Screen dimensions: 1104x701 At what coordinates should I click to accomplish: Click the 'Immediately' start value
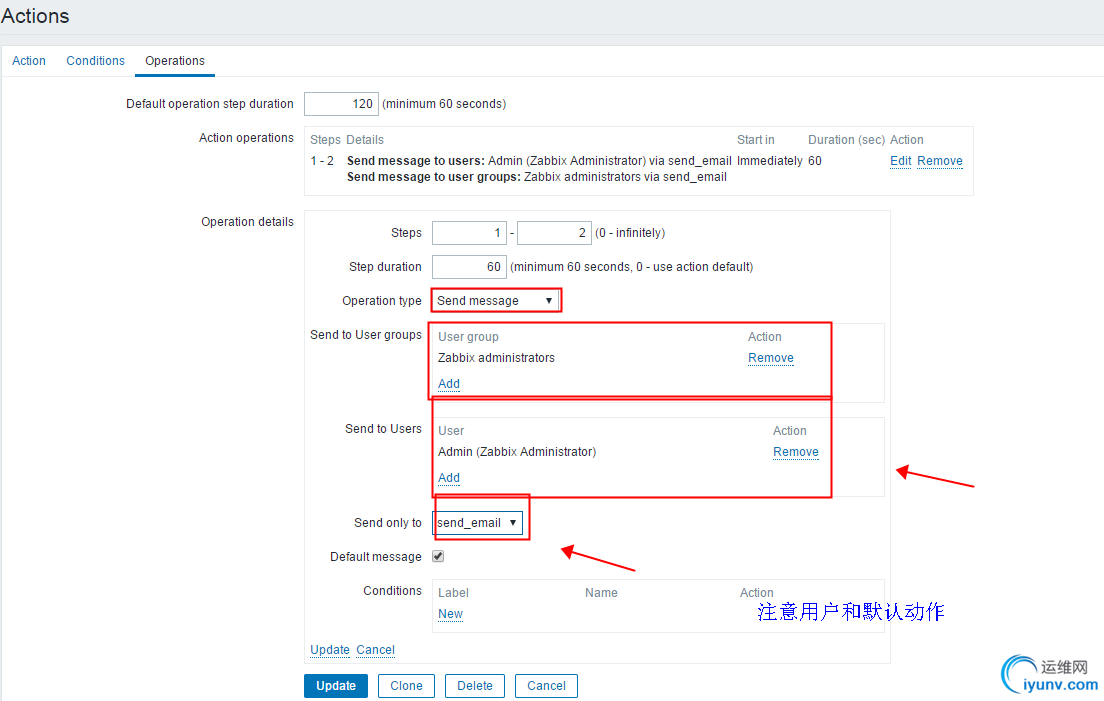point(770,160)
